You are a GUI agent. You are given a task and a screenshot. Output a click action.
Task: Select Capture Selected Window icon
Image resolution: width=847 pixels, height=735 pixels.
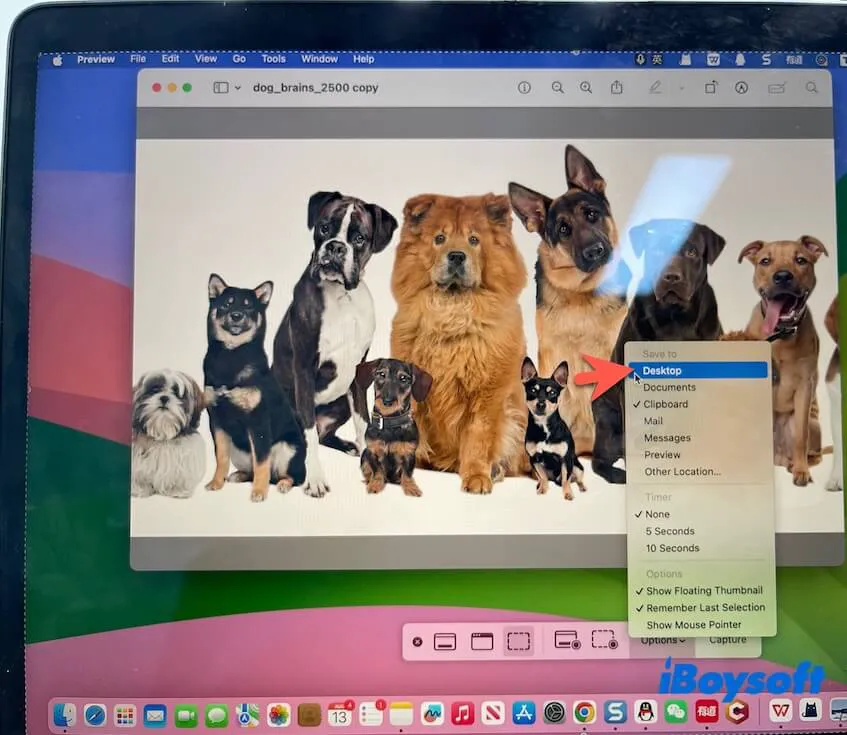(482, 642)
